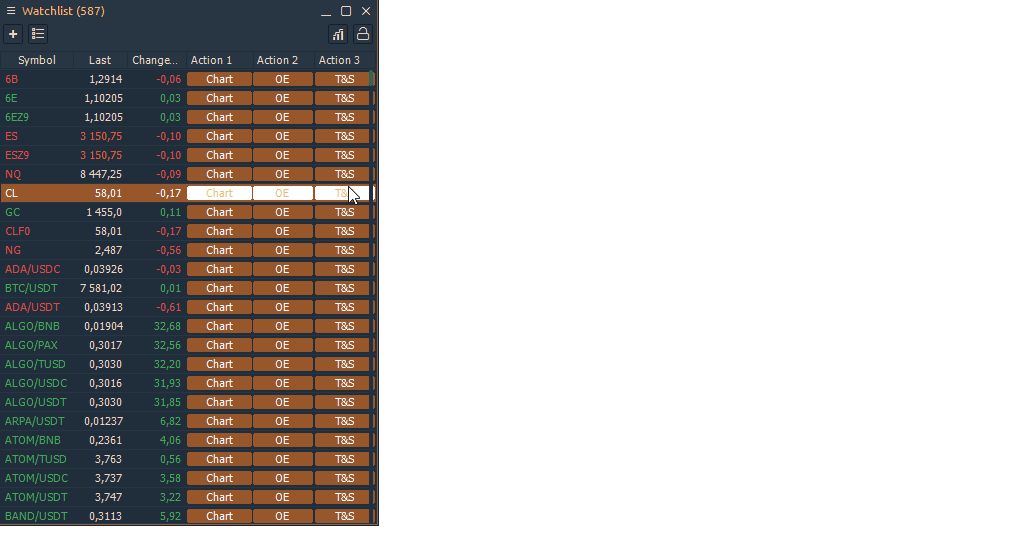
Task: Select the ALGO/BNB symbol
Action: pyautogui.click(x=32, y=326)
